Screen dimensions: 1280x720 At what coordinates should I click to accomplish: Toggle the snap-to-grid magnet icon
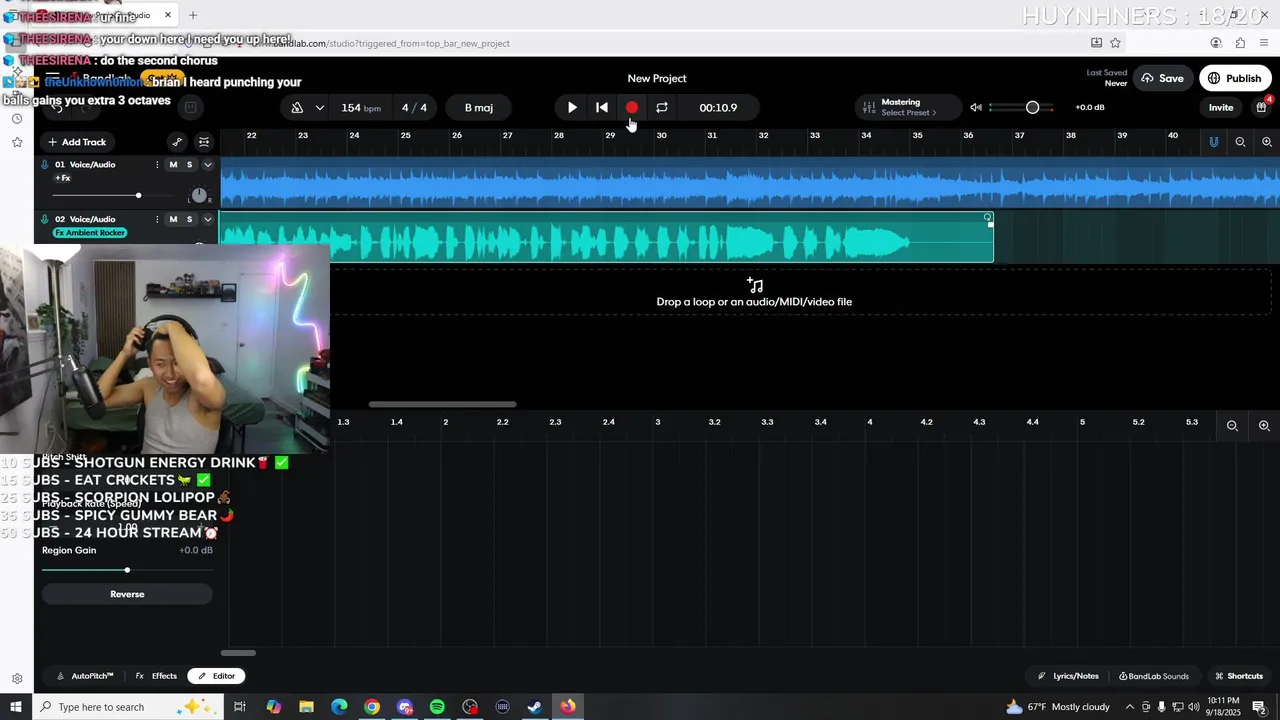[1214, 142]
